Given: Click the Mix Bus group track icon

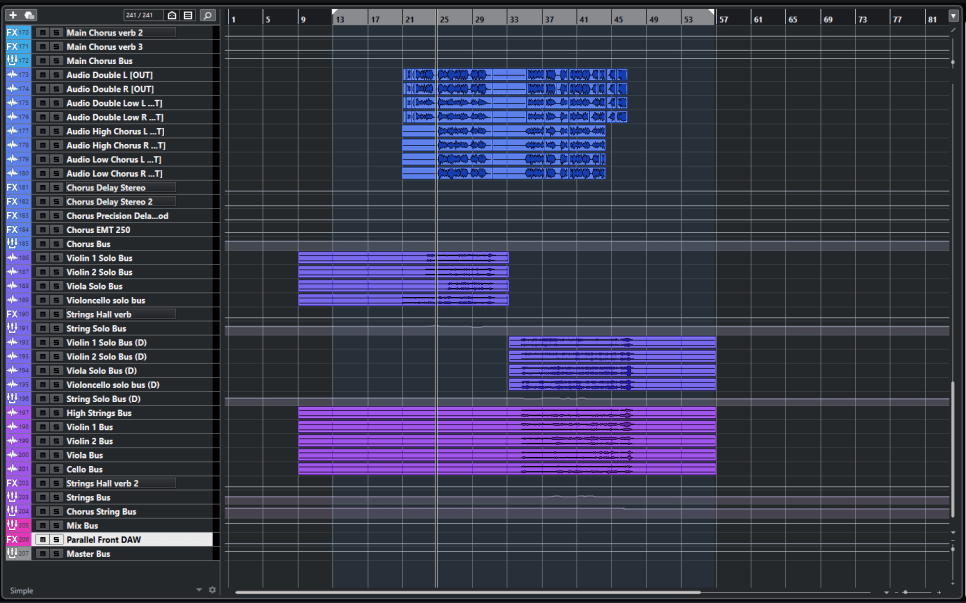Looking at the screenshot, I should (12, 525).
